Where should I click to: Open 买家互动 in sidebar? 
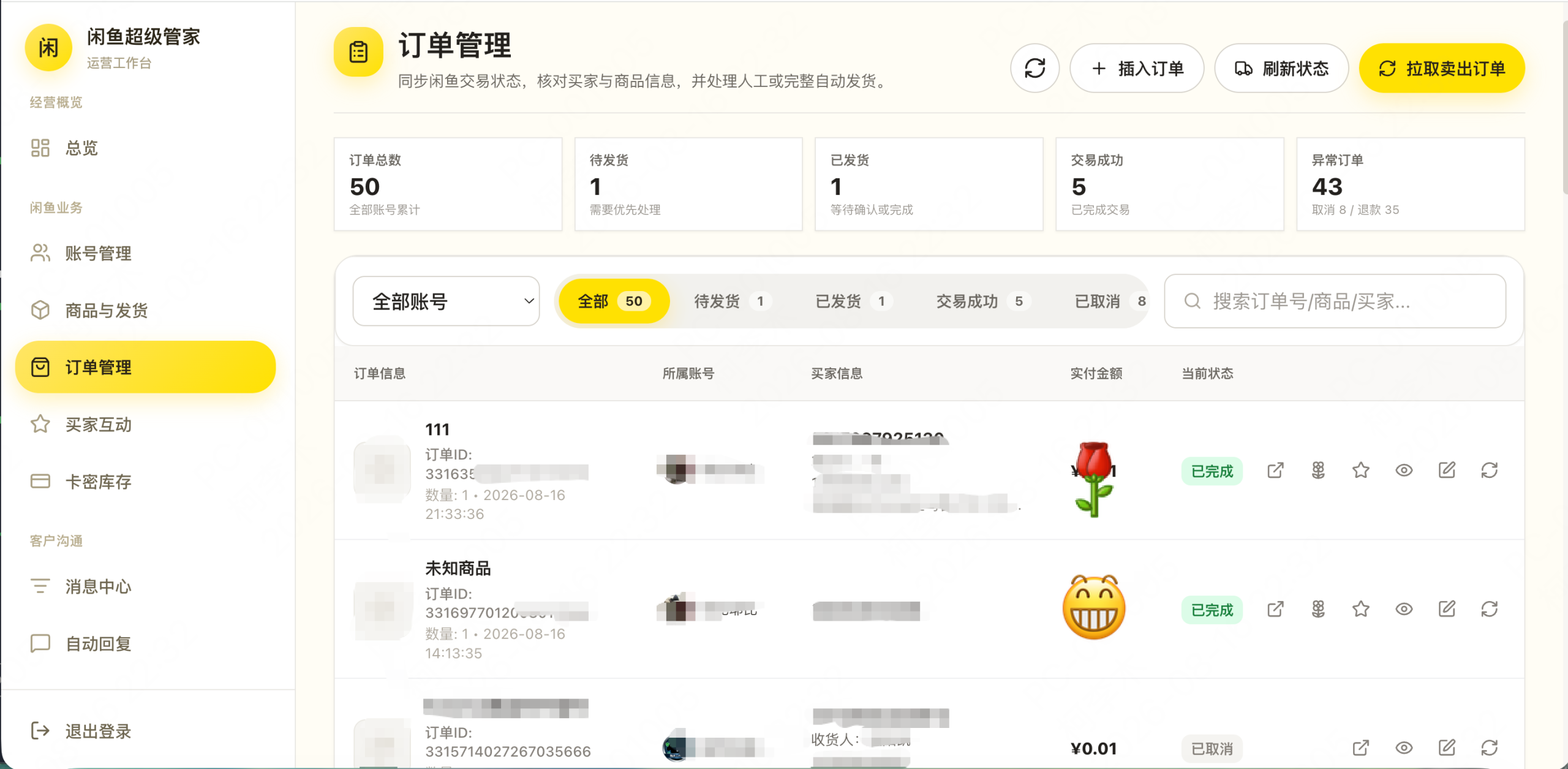coord(145,424)
